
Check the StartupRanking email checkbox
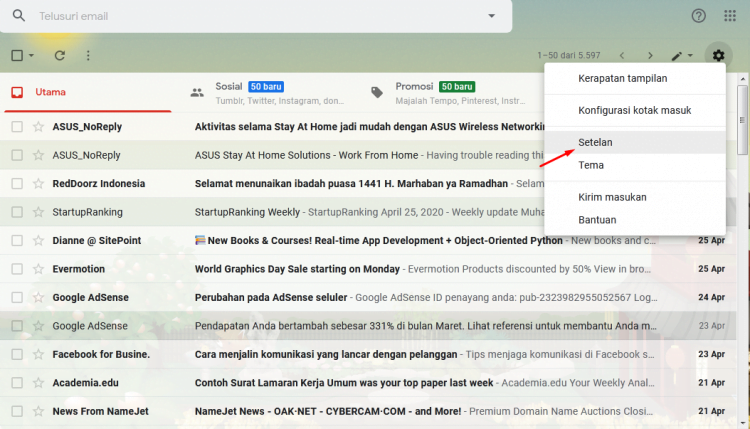(x=17, y=212)
